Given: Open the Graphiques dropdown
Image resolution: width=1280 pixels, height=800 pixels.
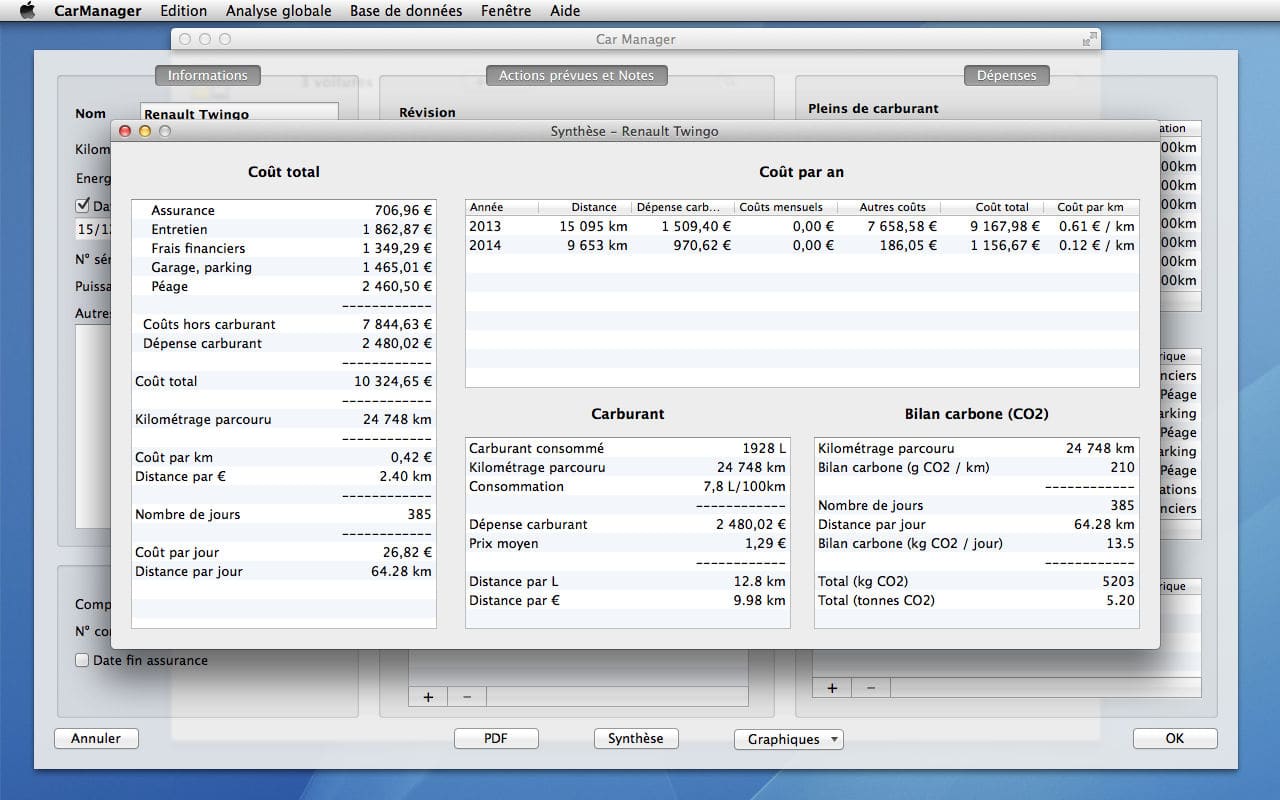Looking at the screenshot, I should pyautogui.click(x=789, y=739).
